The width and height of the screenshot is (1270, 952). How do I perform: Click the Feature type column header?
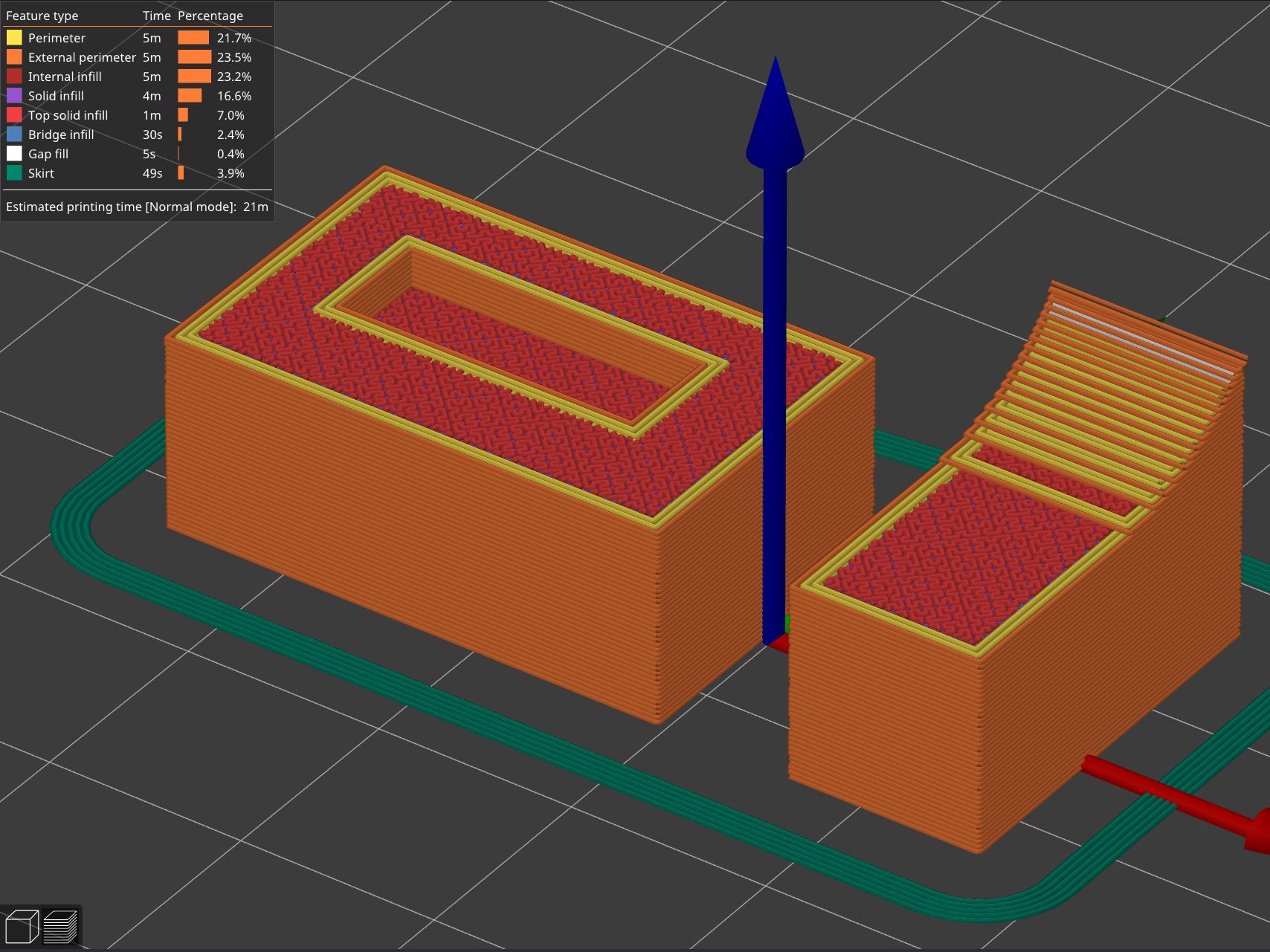coord(43,16)
